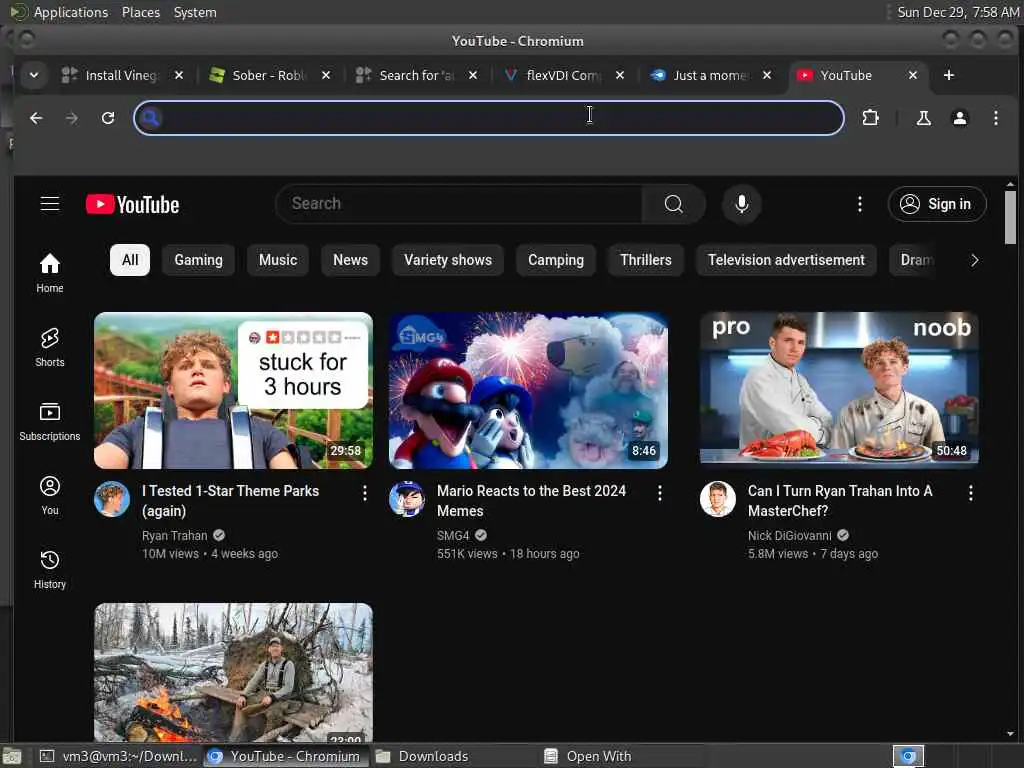
Task: Open Chromium three-dot menu
Action: 995,118
